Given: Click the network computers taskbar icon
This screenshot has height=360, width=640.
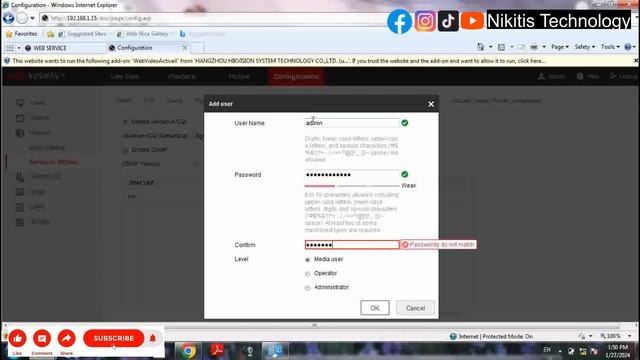Looking at the screenshot, I should [275, 351].
